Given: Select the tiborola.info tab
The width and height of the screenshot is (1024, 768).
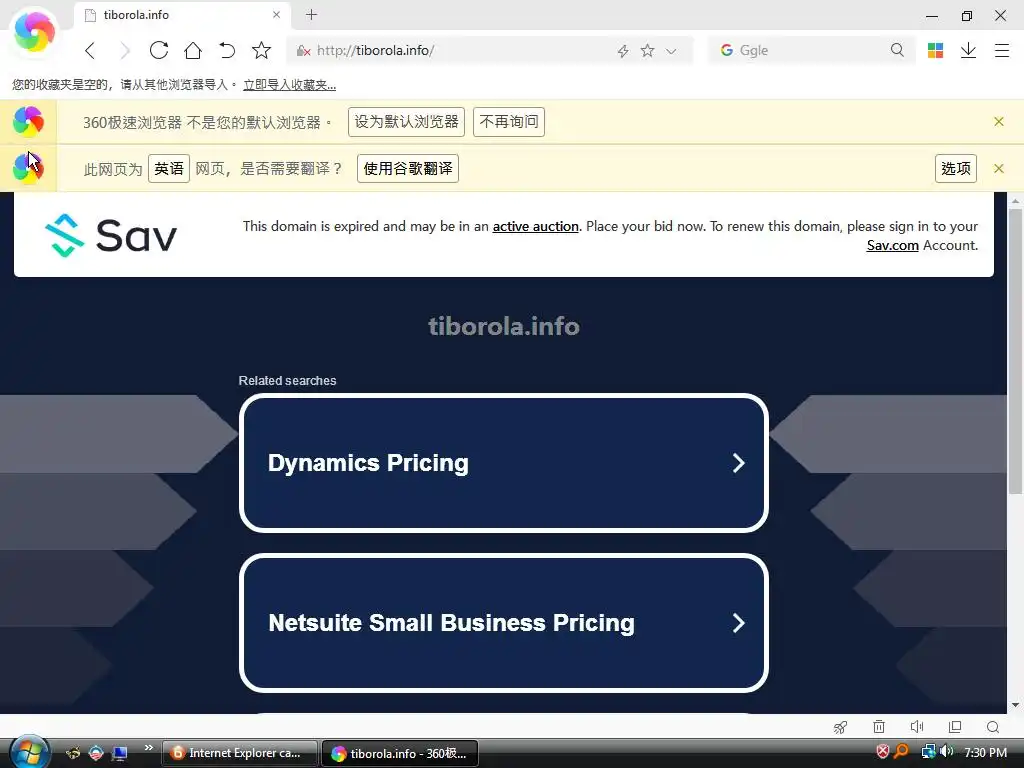Looking at the screenshot, I should [x=183, y=15].
